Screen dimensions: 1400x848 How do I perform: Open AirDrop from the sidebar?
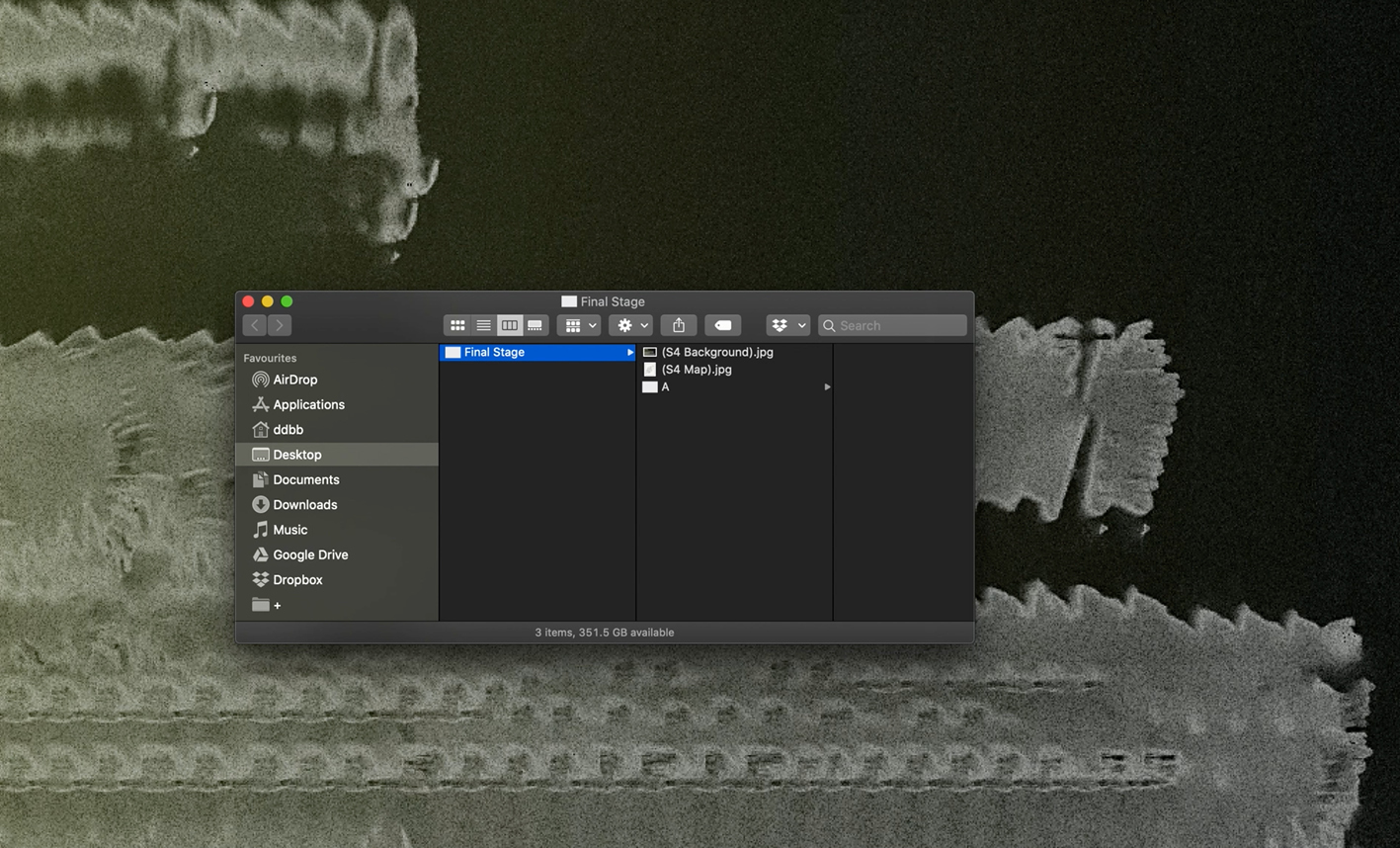[294, 380]
